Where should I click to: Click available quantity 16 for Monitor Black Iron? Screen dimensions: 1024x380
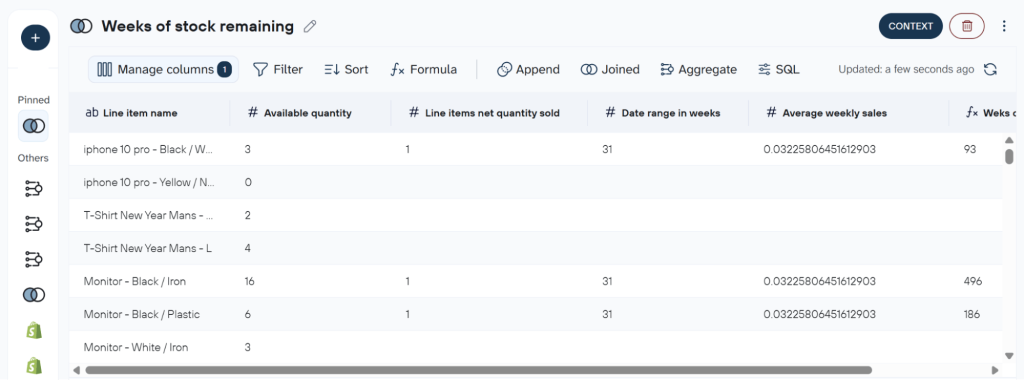249,281
